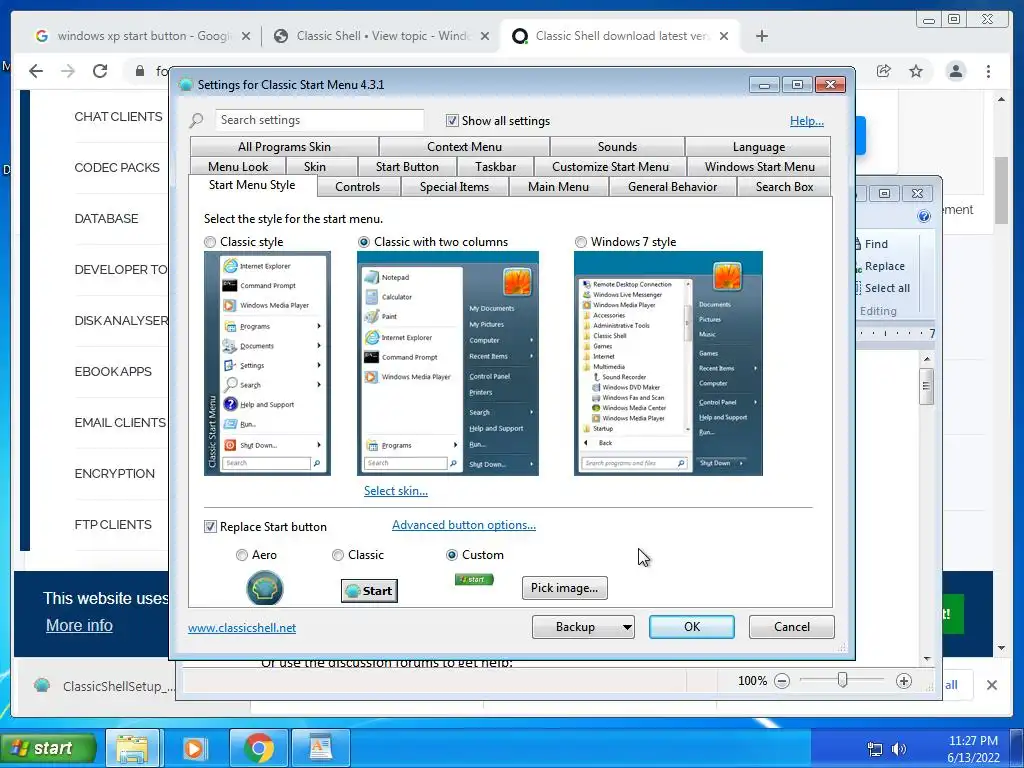Open the Search Box tab
Viewport: 1024px width, 768px height.
(x=784, y=187)
